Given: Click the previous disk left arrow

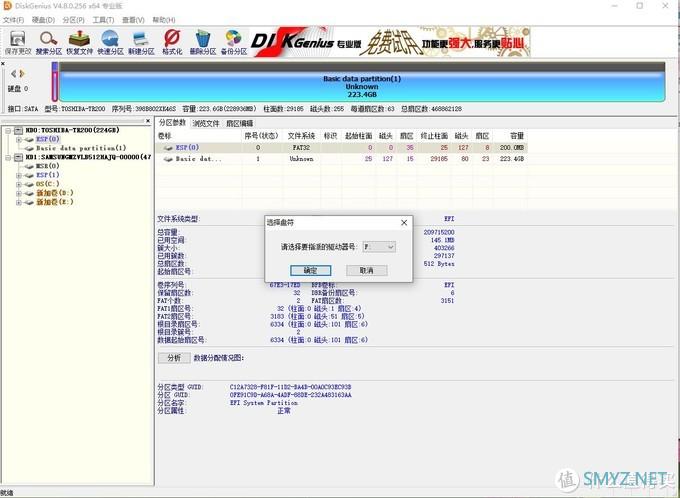Looking at the screenshot, I should (13, 73).
